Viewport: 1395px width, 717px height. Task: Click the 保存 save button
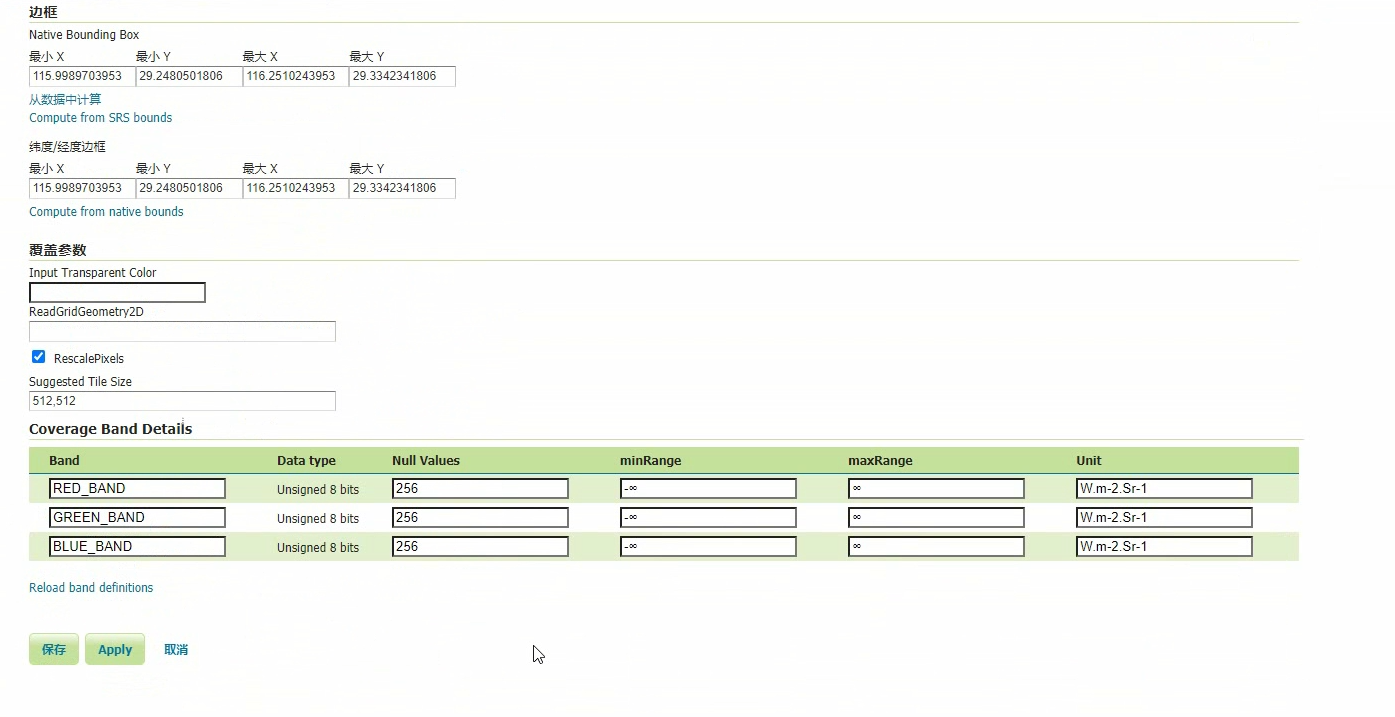[x=54, y=649]
